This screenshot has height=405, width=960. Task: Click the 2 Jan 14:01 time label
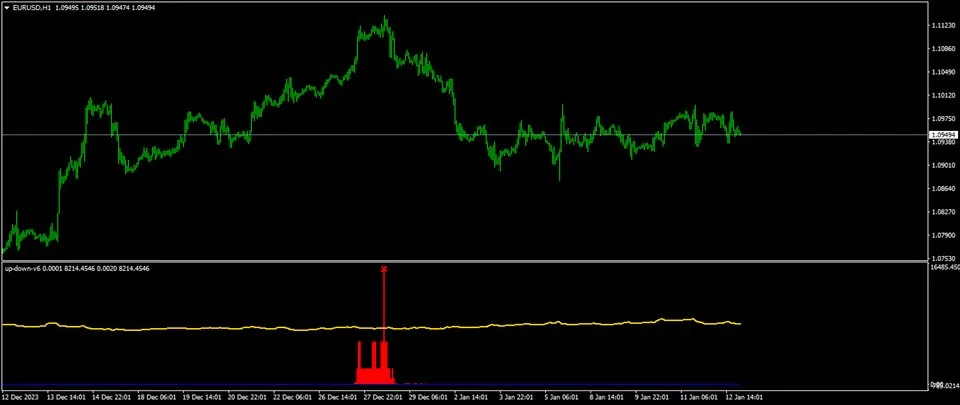tap(471, 397)
